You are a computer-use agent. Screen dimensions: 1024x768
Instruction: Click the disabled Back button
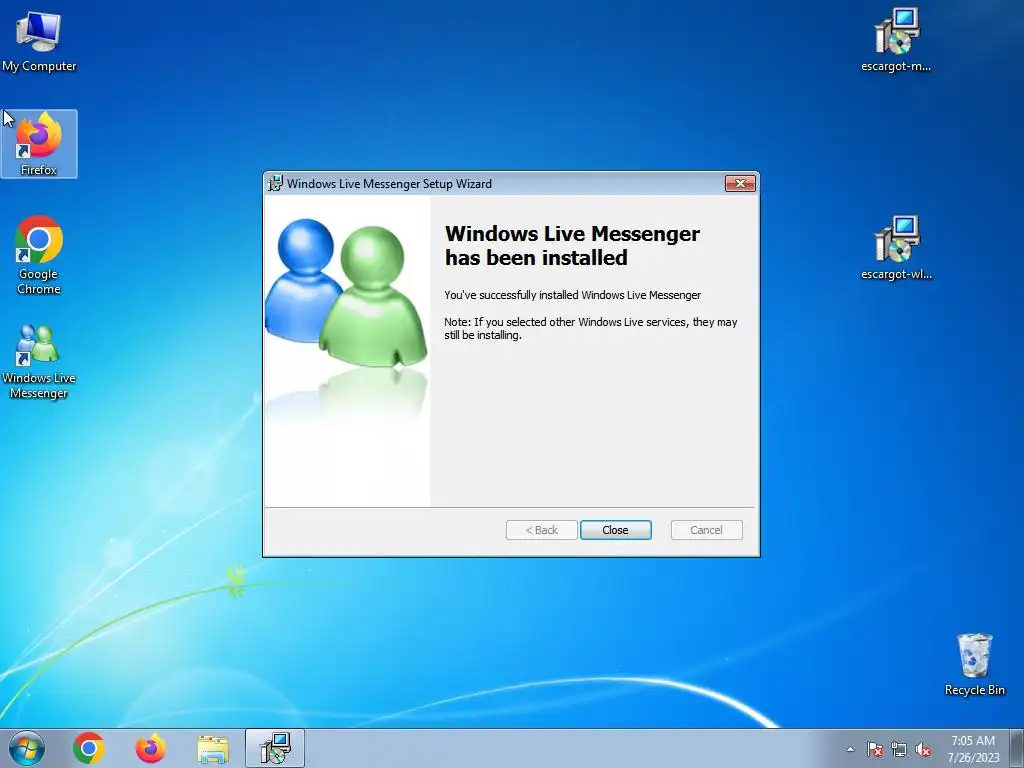click(541, 530)
